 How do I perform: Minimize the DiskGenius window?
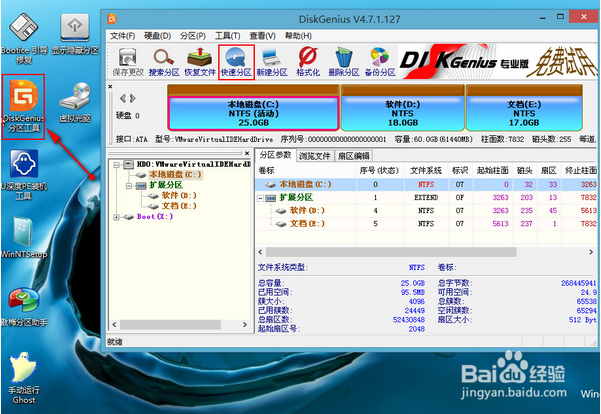point(543,18)
